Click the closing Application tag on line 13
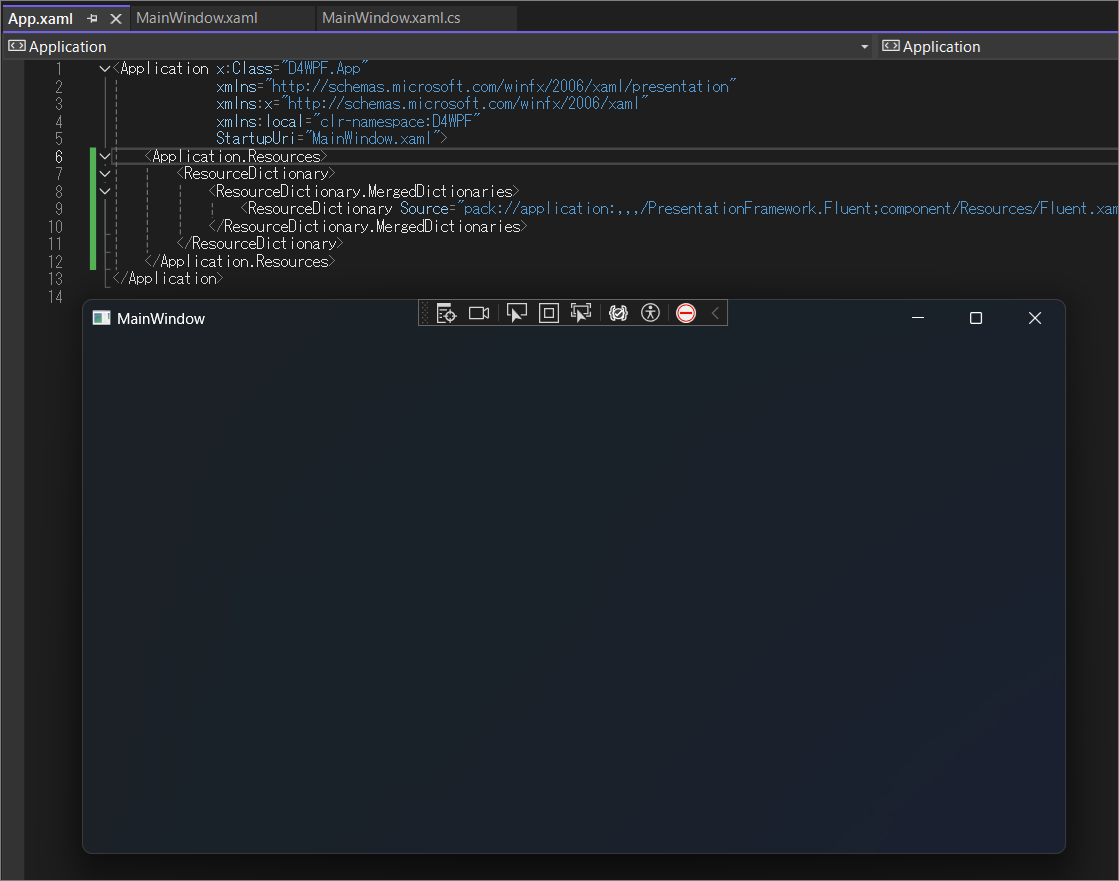Image resolution: width=1119 pixels, height=881 pixels. click(168, 278)
